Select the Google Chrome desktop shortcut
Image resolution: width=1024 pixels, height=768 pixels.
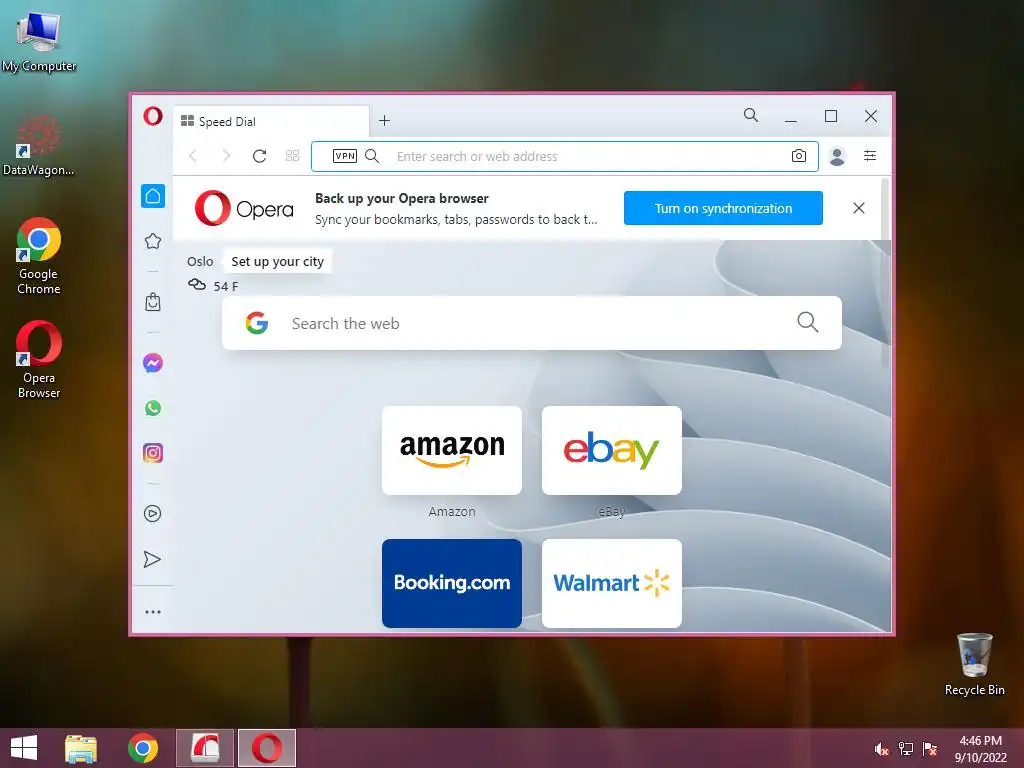coord(39,256)
